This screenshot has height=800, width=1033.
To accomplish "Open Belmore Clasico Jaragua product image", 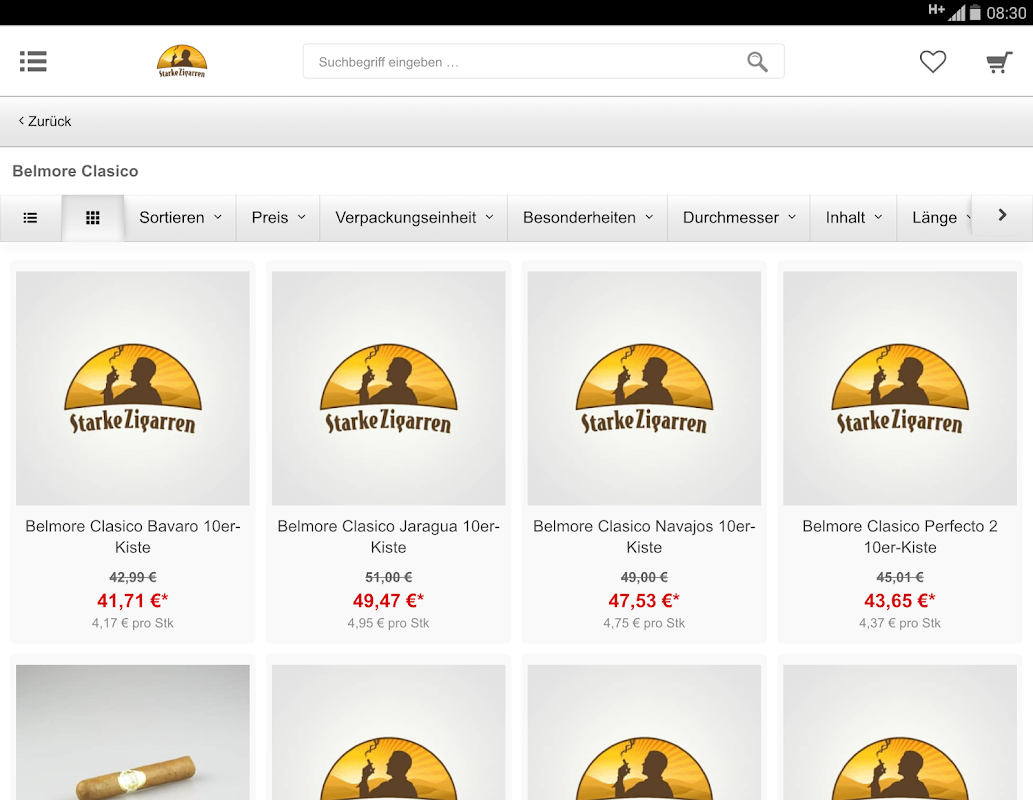I will point(388,388).
